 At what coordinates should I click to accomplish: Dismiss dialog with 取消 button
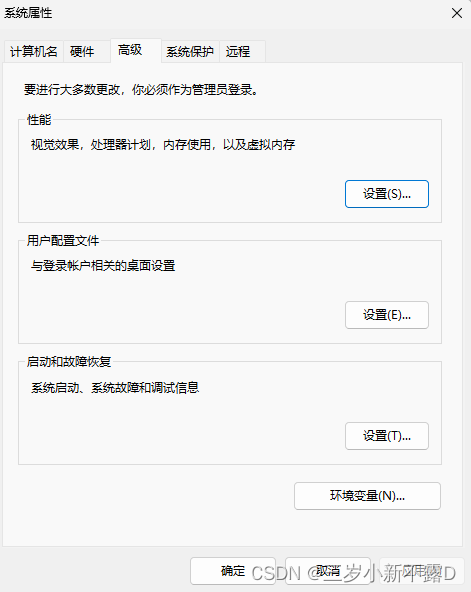pyautogui.click(x=328, y=571)
